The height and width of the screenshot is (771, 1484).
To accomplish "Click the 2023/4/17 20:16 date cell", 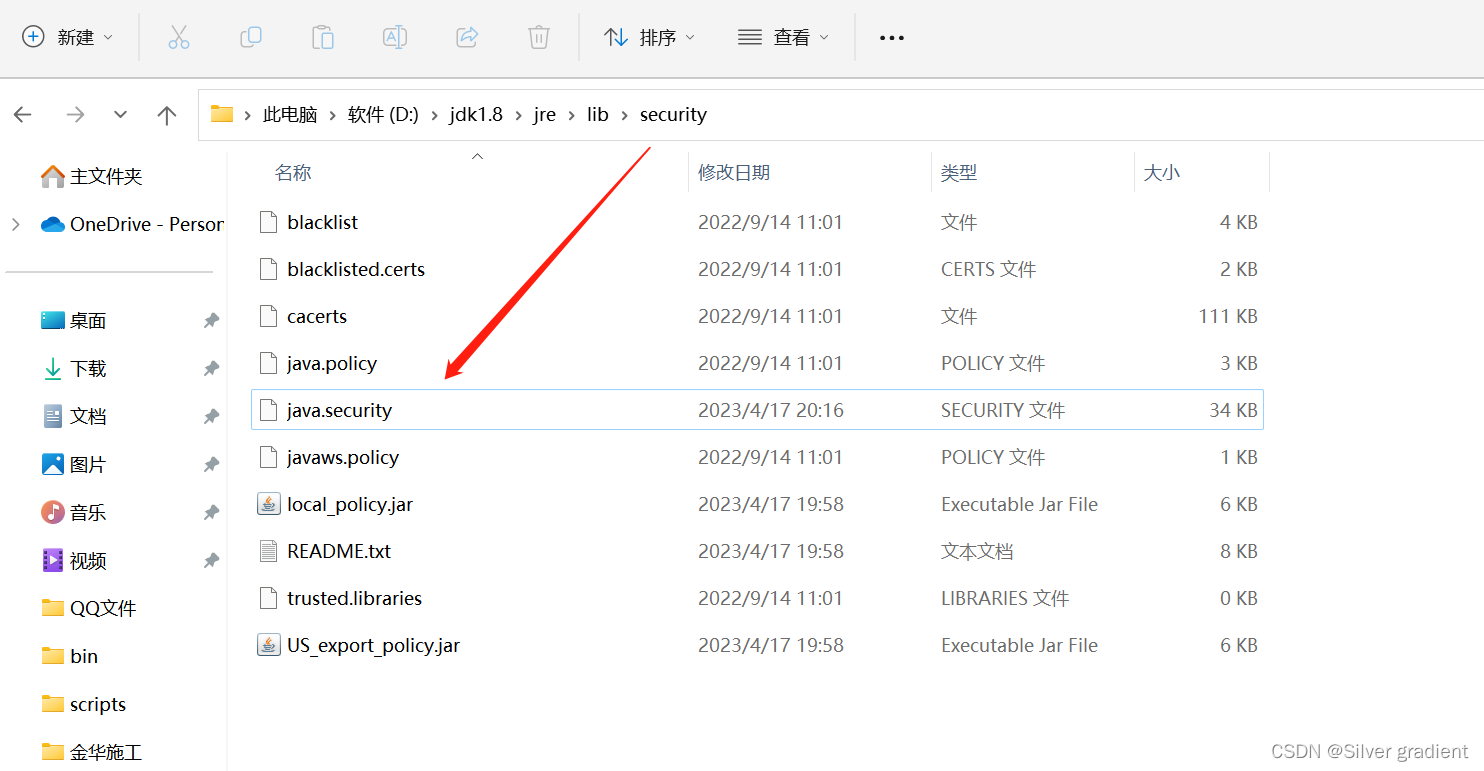I will (x=771, y=410).
